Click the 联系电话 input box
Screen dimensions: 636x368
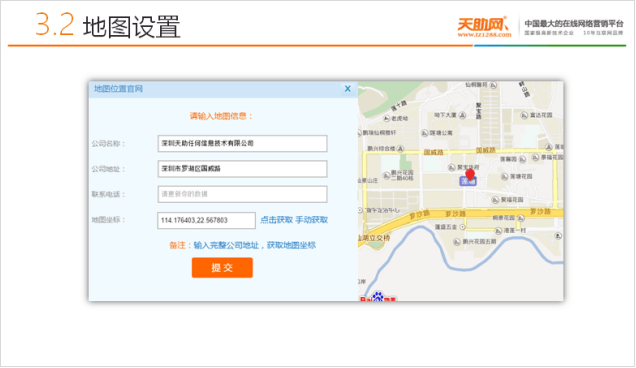(242, 194)
